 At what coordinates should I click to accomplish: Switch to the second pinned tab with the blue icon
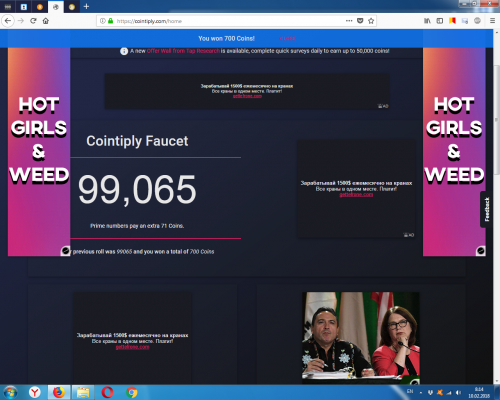pos(24,7)
